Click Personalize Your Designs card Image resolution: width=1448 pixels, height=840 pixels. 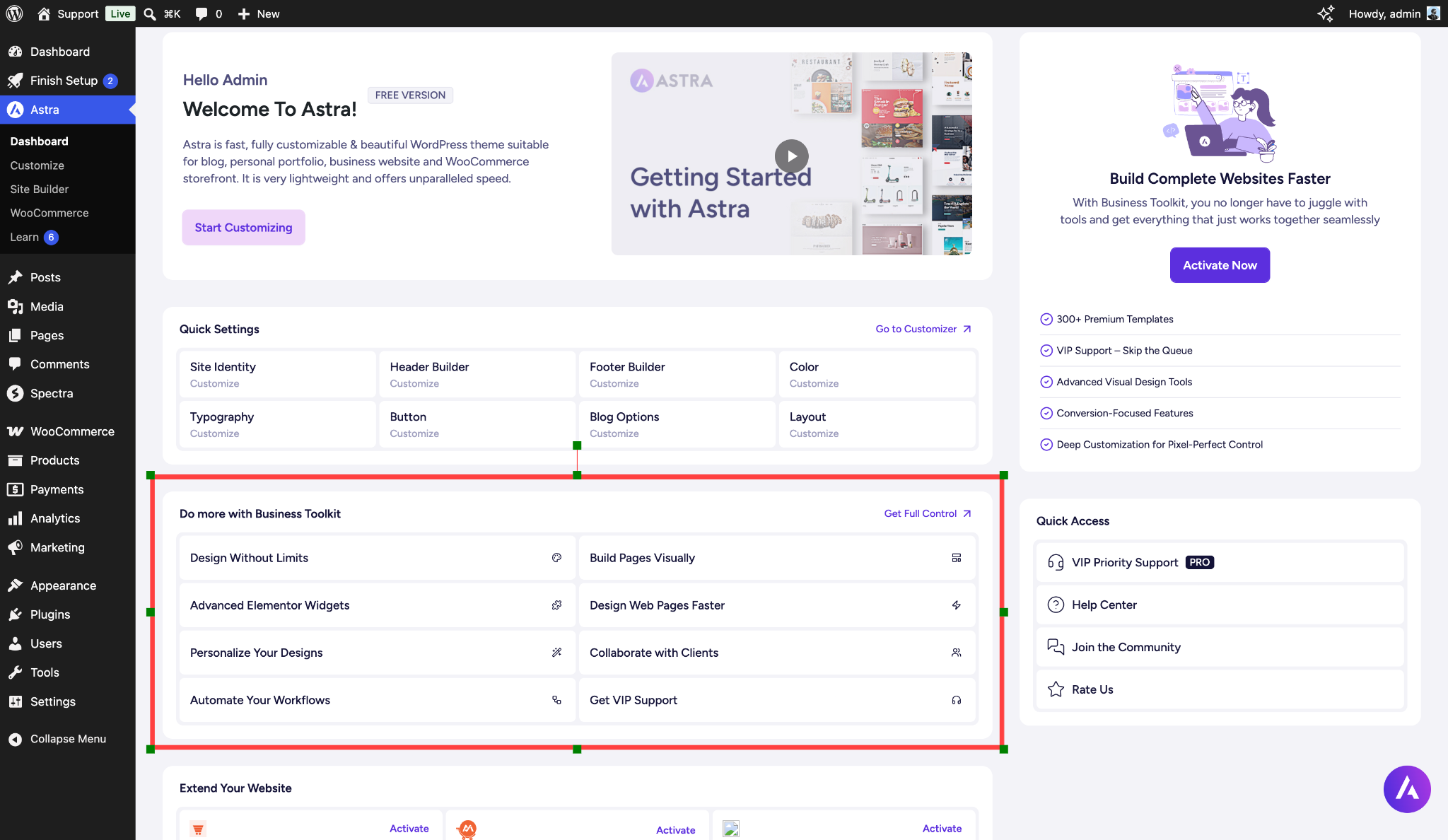click(378, 653)
